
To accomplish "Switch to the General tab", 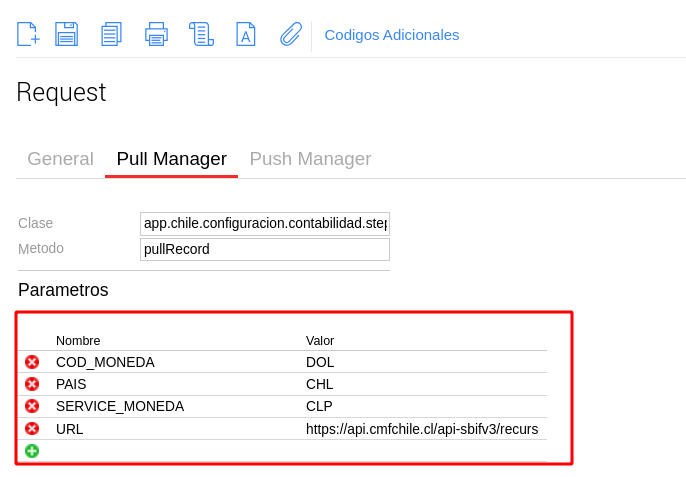I will 60,159.
